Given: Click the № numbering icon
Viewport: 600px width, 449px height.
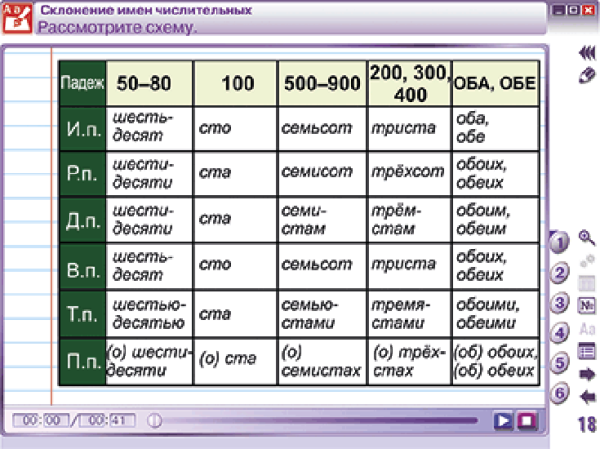Looking at the screenshot, I should point(587,305).
